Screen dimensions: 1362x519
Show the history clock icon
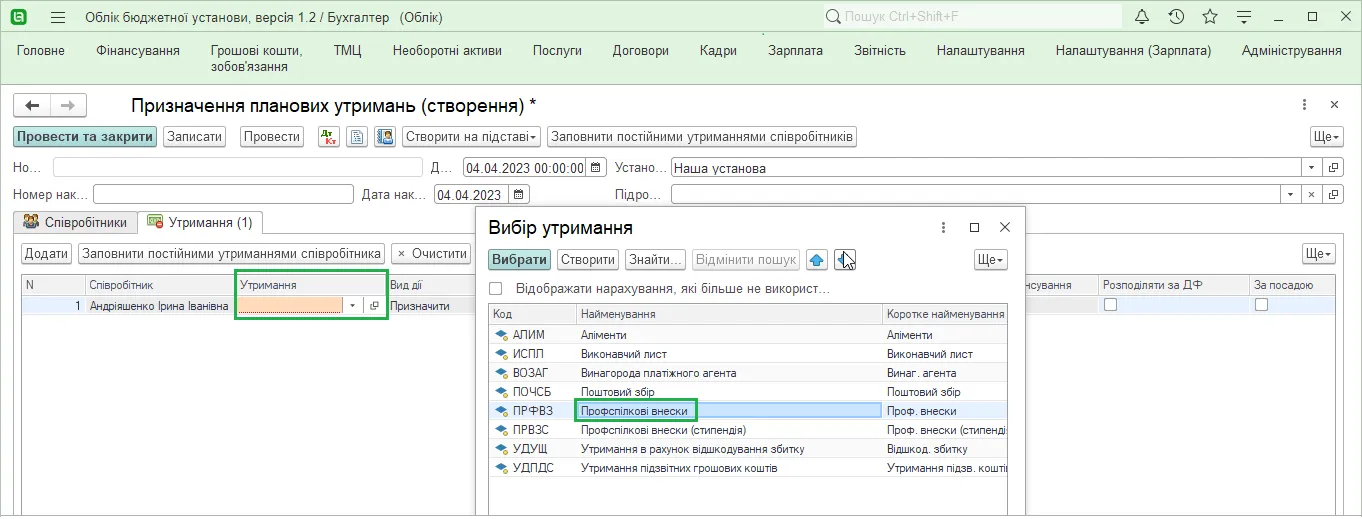coord(1176,17)
